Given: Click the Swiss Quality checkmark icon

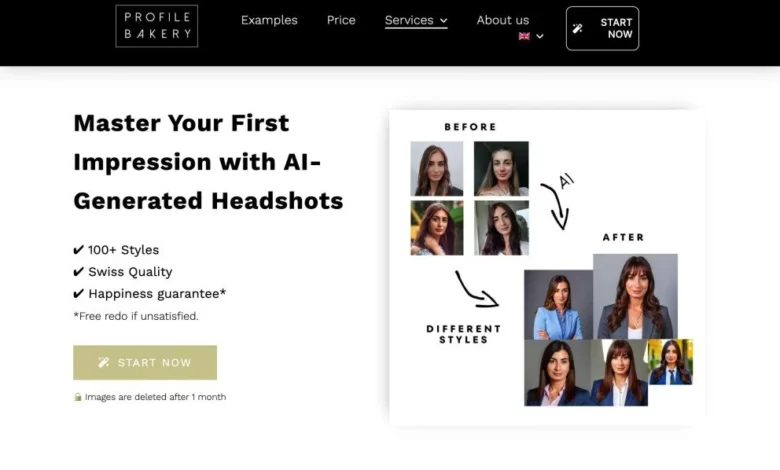Looking at the screenshot, I should point(79,272).
